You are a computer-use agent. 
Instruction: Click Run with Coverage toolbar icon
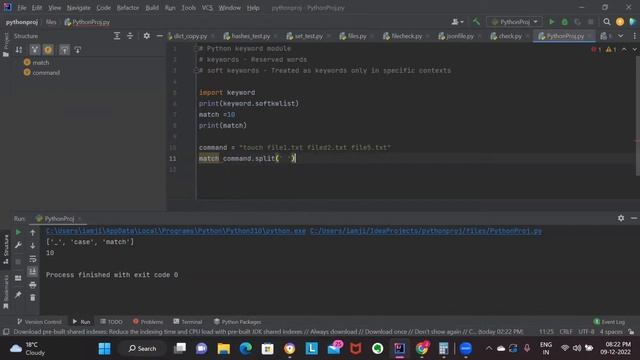(578, 22)
